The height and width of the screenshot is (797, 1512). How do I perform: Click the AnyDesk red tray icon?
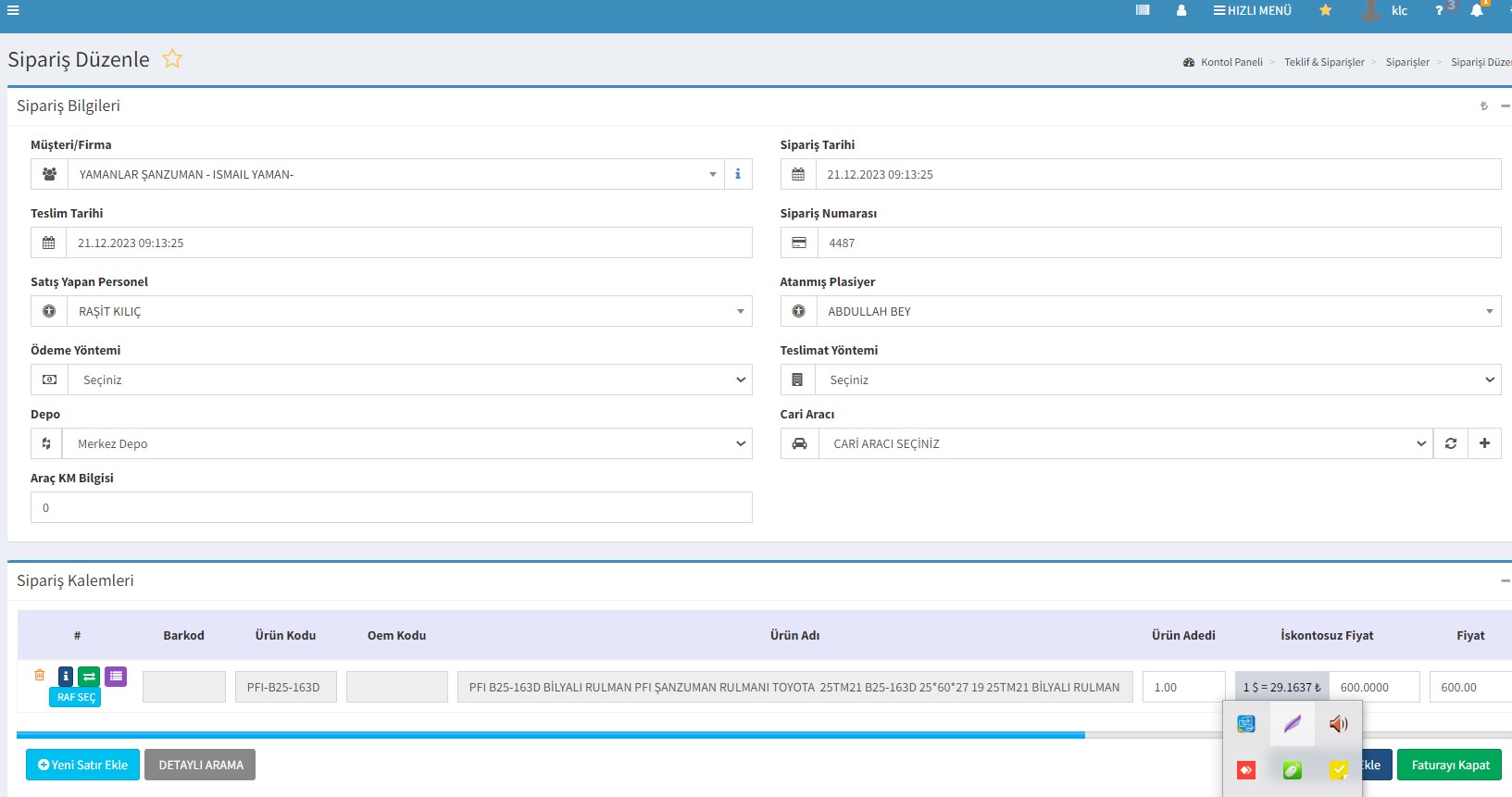tap(1246, 770)
